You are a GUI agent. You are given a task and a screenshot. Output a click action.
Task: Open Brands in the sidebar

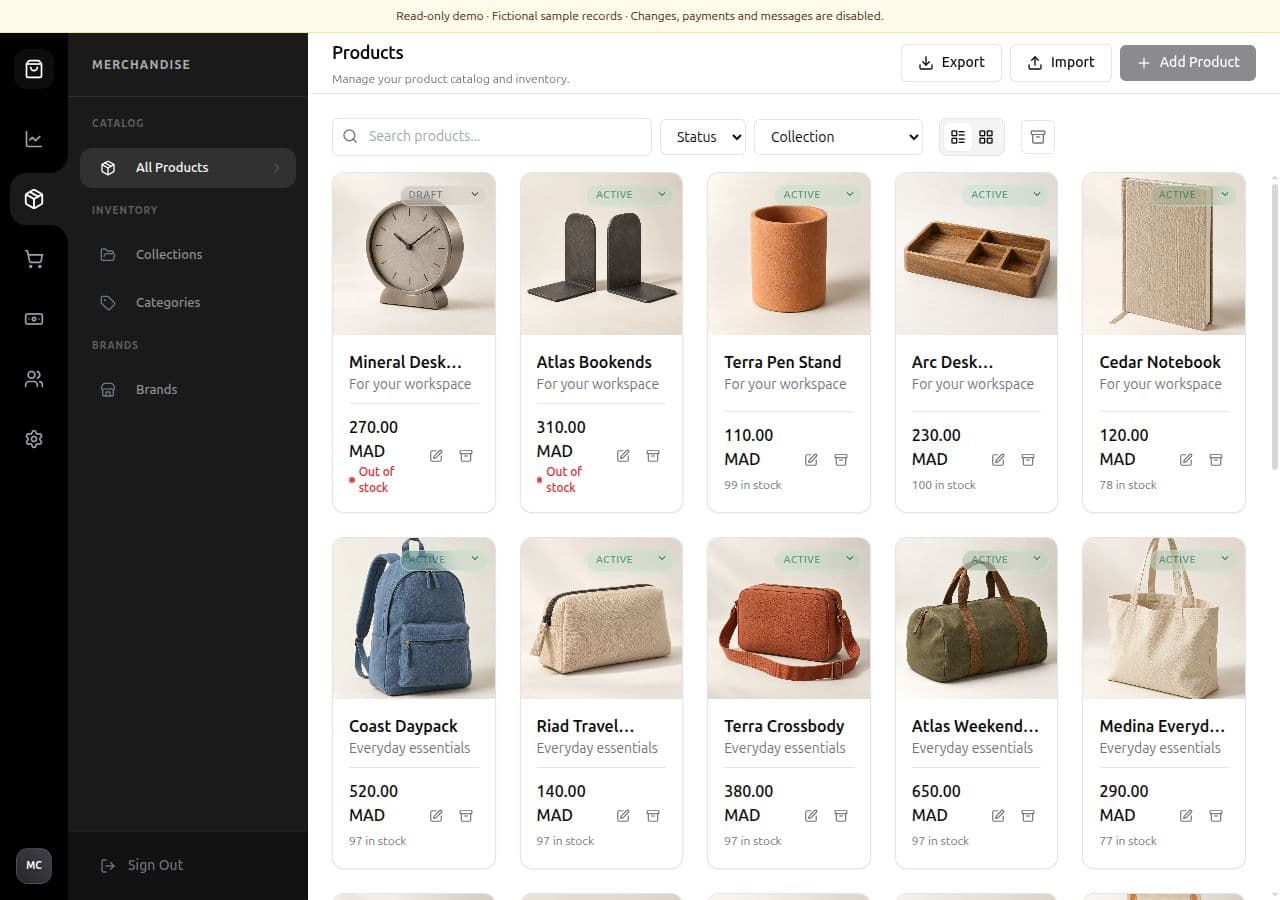click(x=188, y=390)
